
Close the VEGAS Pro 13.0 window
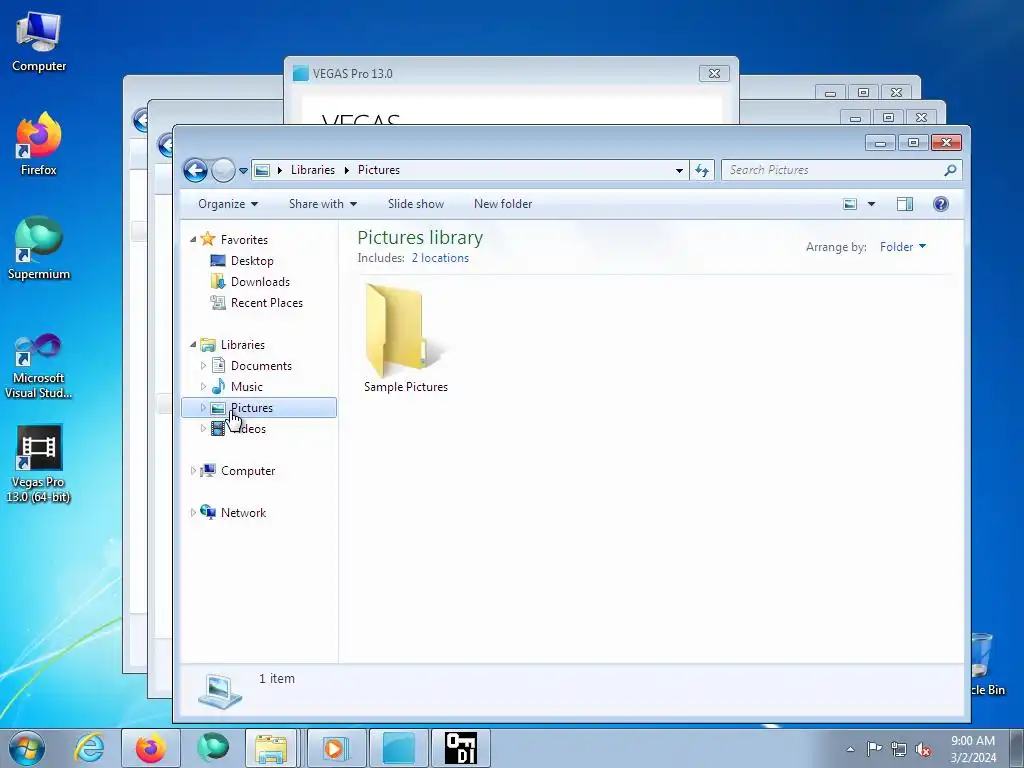click(714, 74)
